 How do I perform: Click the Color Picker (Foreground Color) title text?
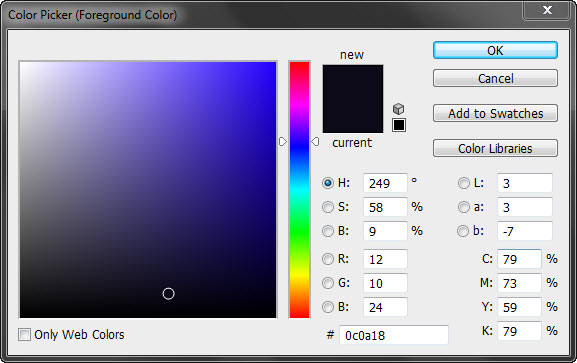[x=92, y=15]
